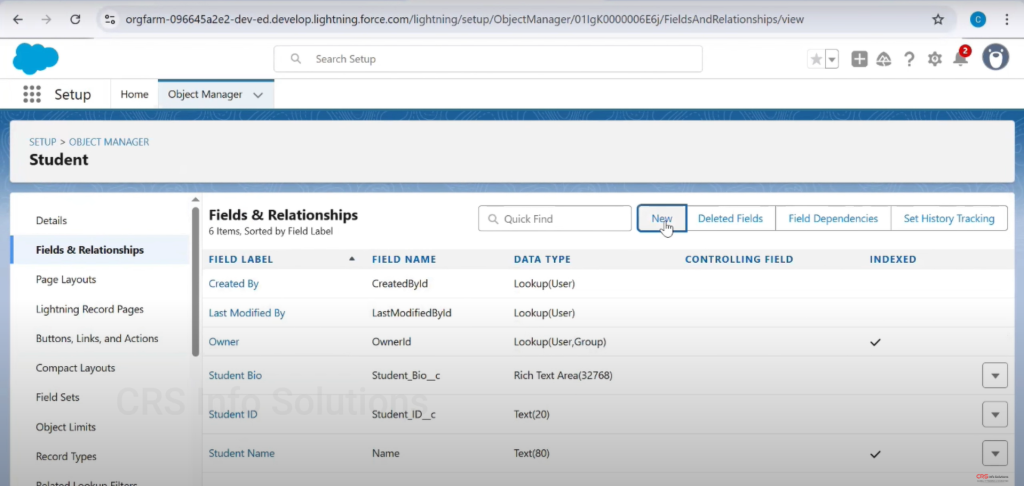Click the sidebar scrollbar thumb
Screen dimensions: 1024x486
[195, 281]
